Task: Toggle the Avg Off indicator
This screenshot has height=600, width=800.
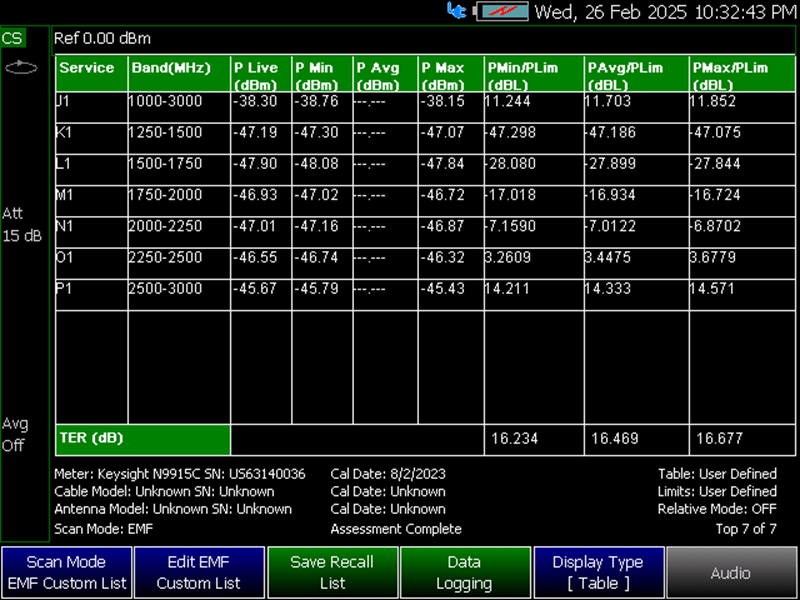Action: click(14, 435)
